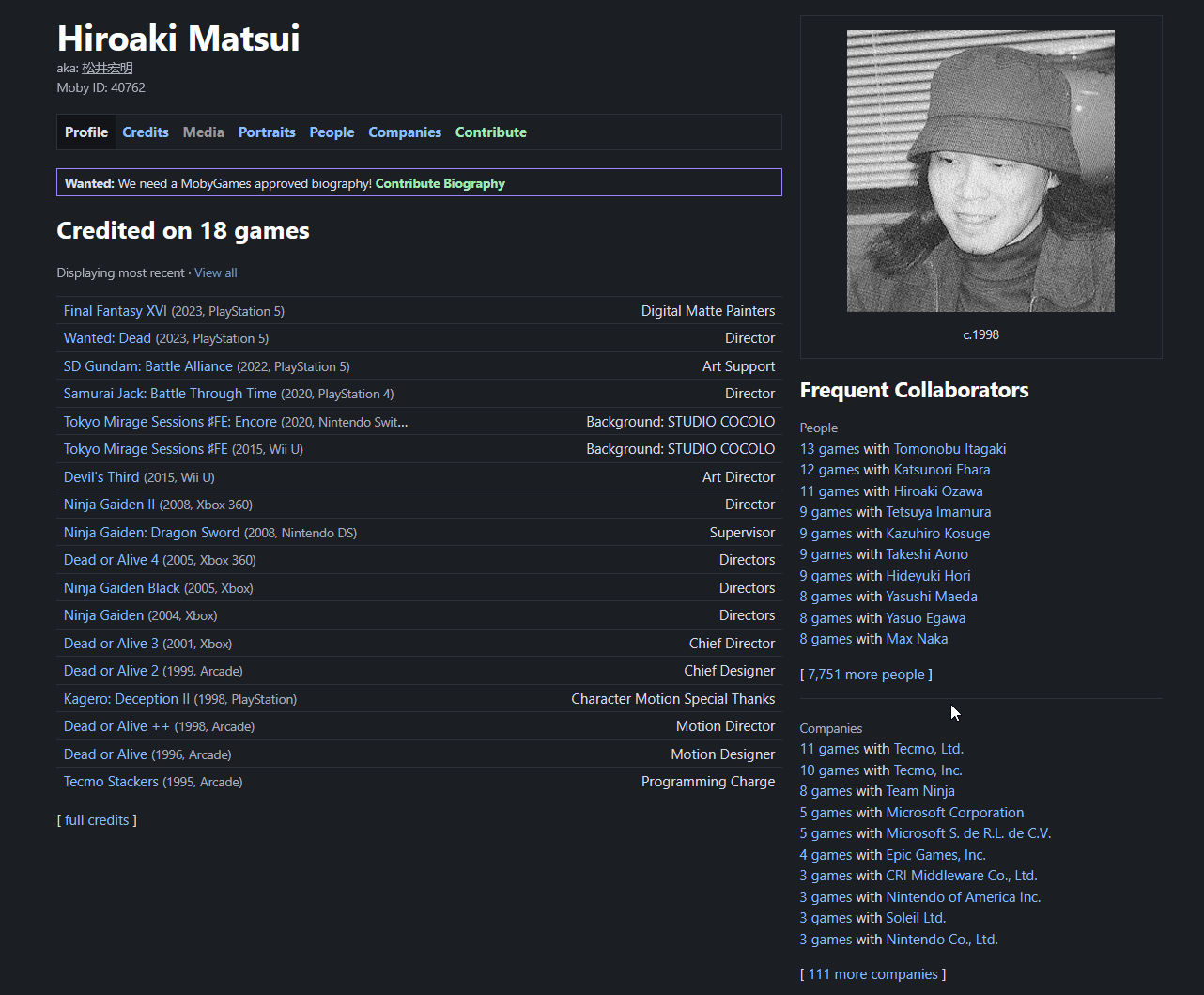The height and width of the screenshot is (995, 1204).
Task: Open the 1996 Arcade Dead or Alive link
Action: 105,754
